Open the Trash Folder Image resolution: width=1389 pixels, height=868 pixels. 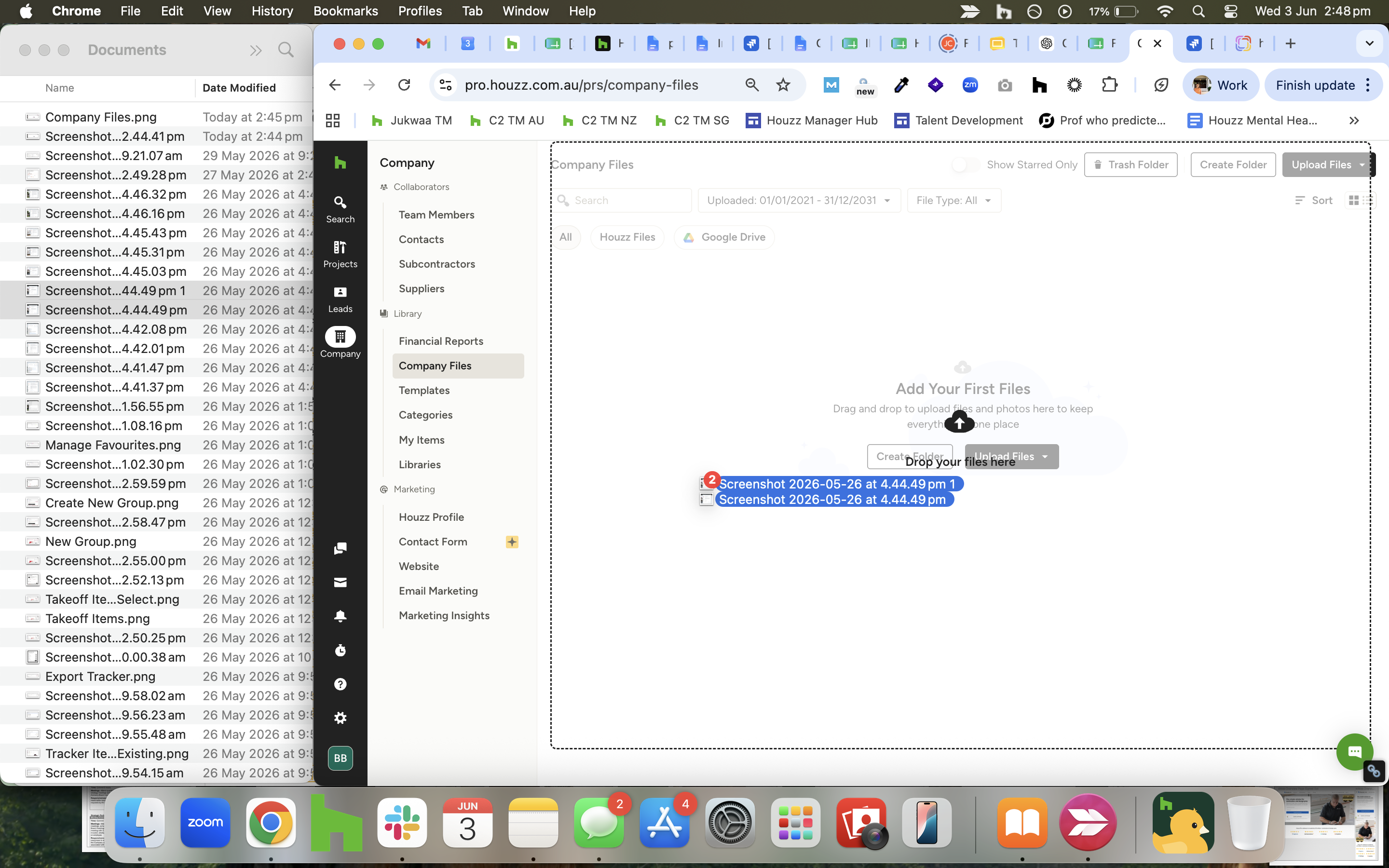click(x=1130, y=165)
